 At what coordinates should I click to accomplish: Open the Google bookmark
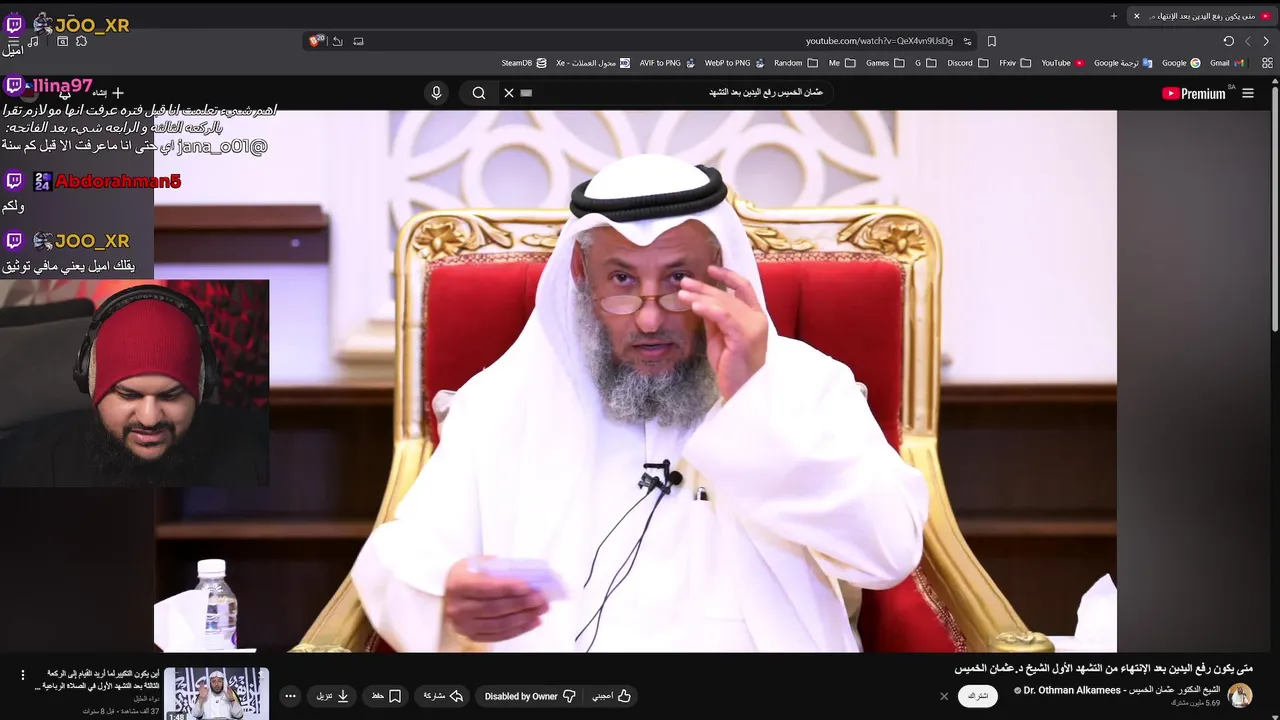1182,63
